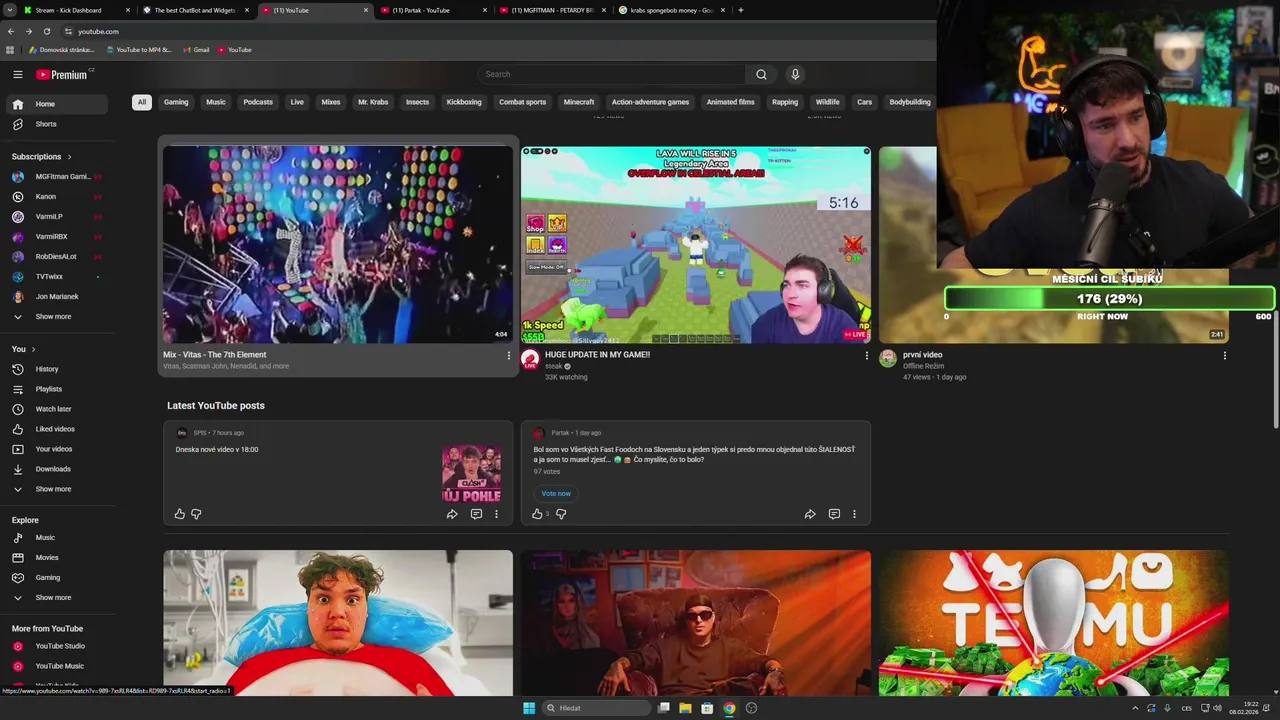Share the Partak community post
The width and height of the screenshot is (1280, 720).
point(810,514)
